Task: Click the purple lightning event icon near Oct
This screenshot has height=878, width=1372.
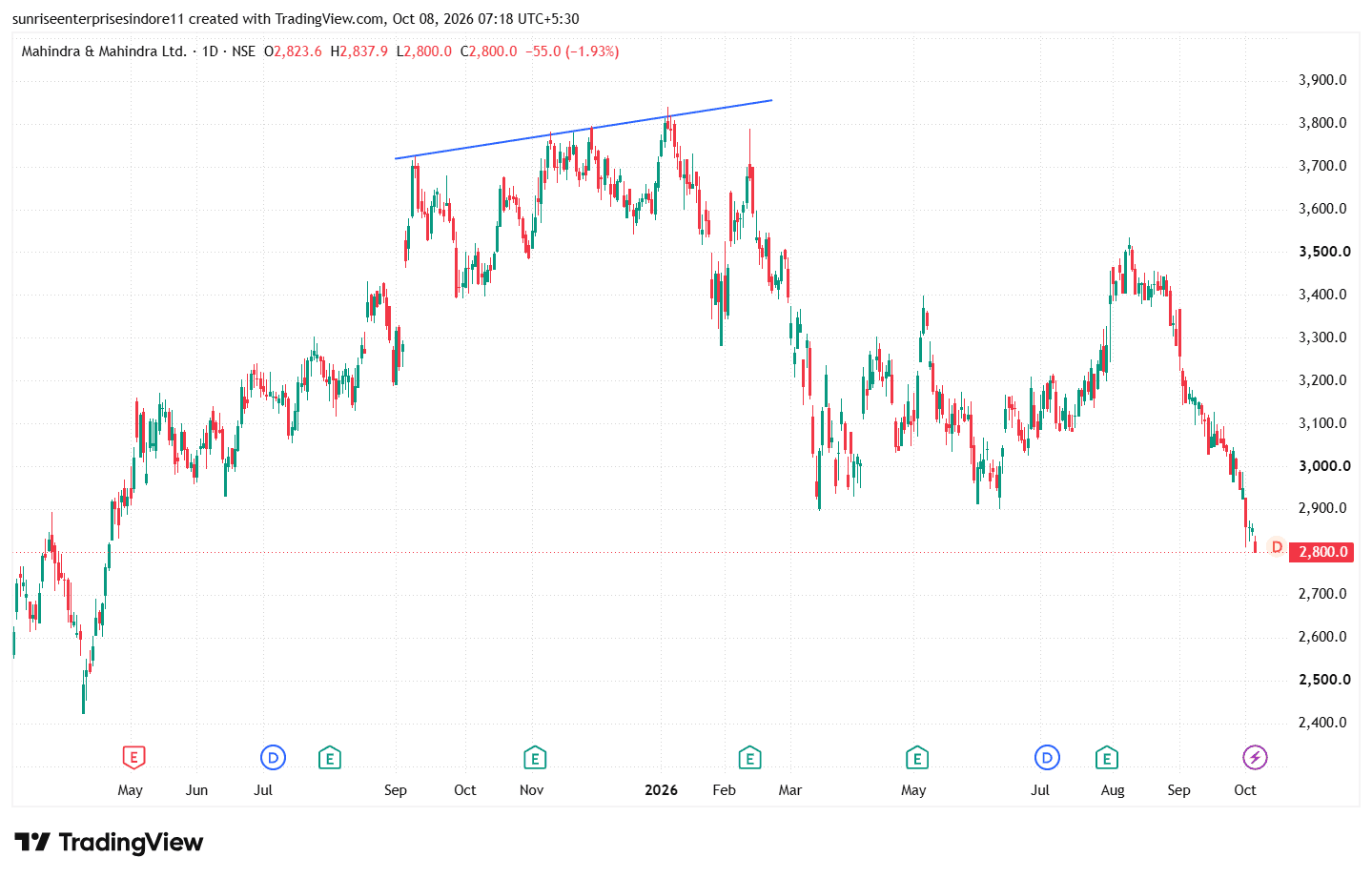Action: pos(1255,758)
